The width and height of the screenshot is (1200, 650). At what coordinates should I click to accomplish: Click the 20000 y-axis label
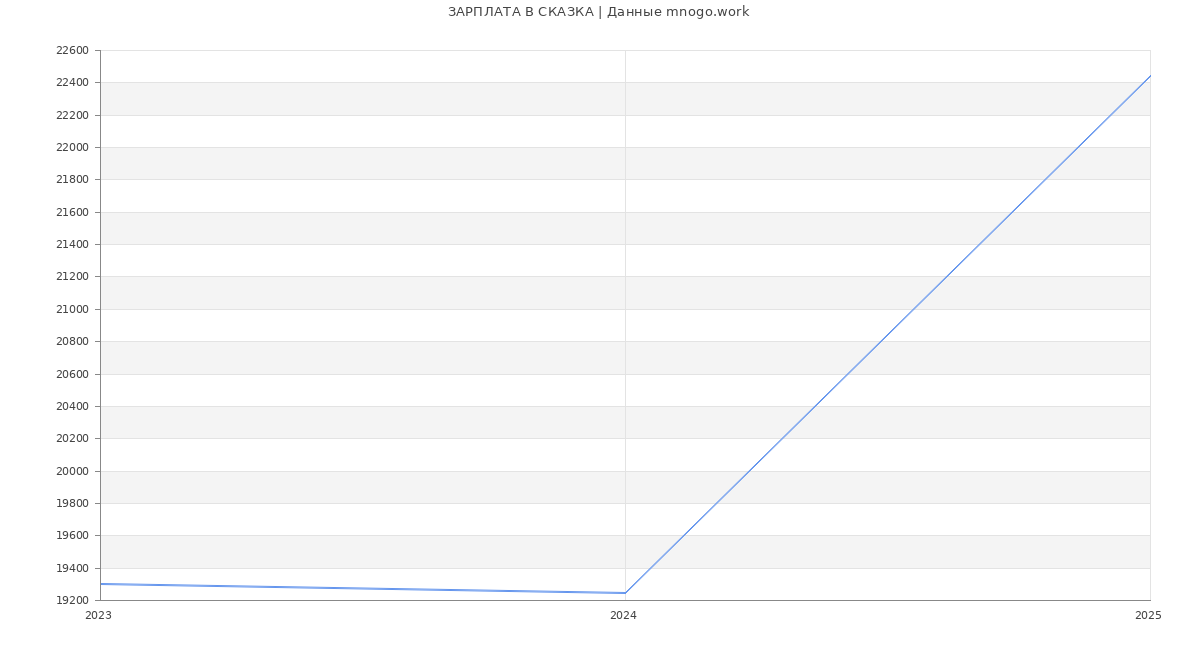point(72,471)
